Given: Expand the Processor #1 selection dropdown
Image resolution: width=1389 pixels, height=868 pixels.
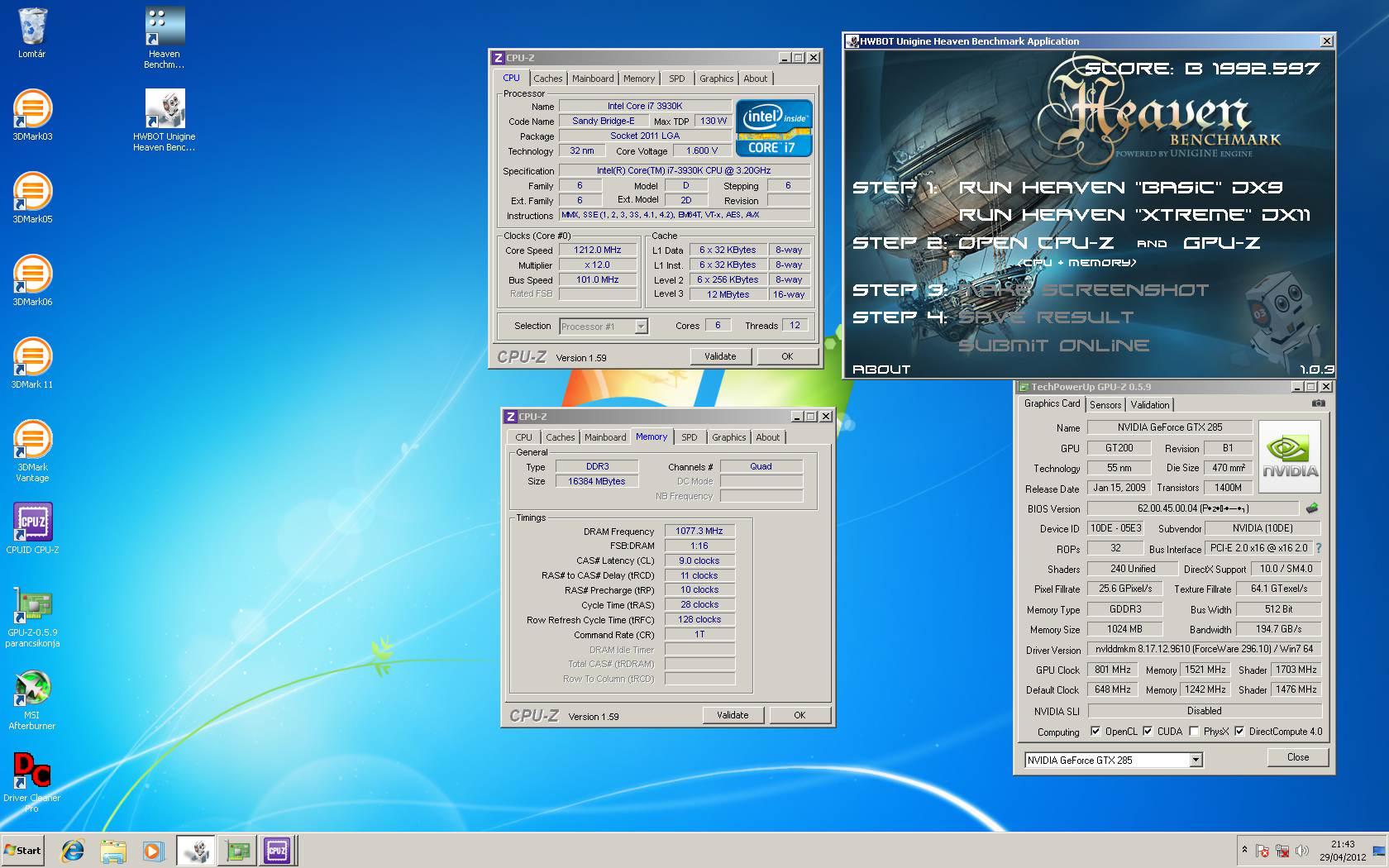Looking at the screenshot, I should 641,327.
